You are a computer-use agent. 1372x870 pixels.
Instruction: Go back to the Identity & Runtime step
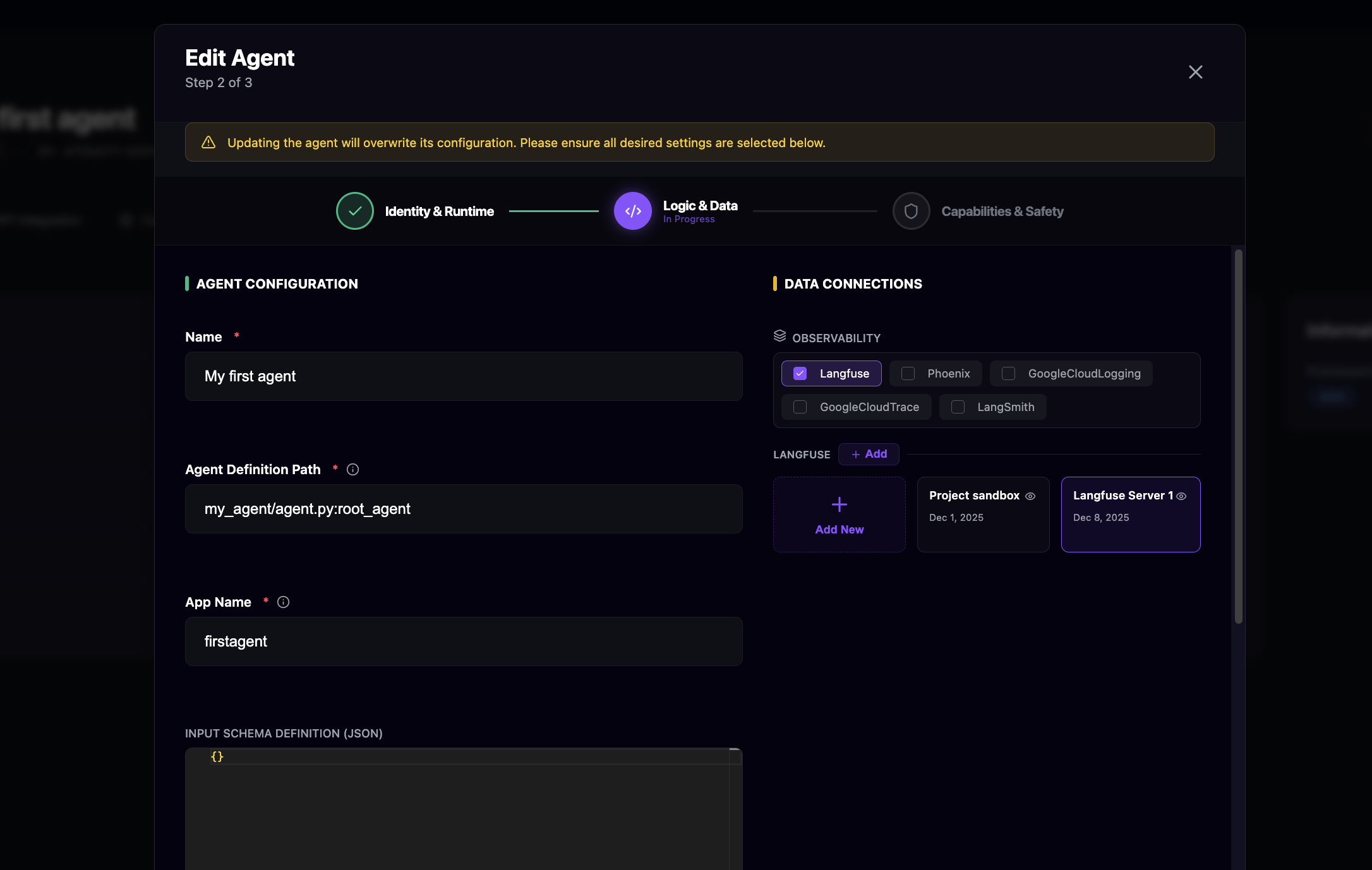click(x=440, y=211)
